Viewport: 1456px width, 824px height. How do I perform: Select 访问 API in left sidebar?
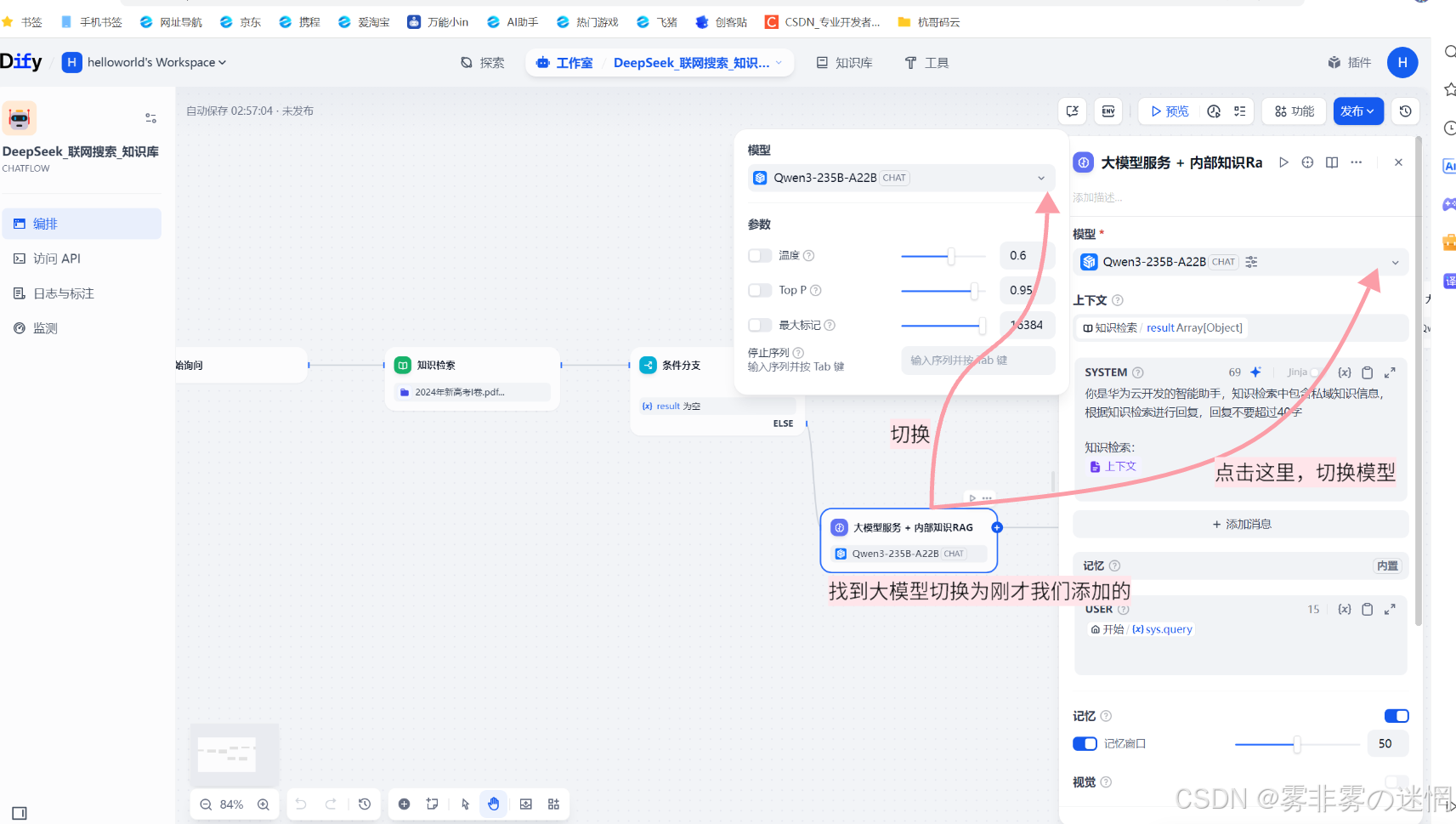coord(82,259)
